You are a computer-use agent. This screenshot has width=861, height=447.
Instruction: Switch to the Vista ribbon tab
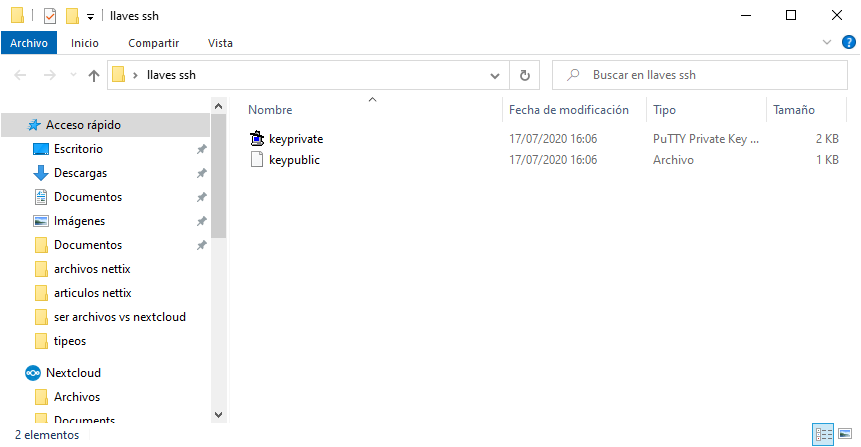coord(220,43)
